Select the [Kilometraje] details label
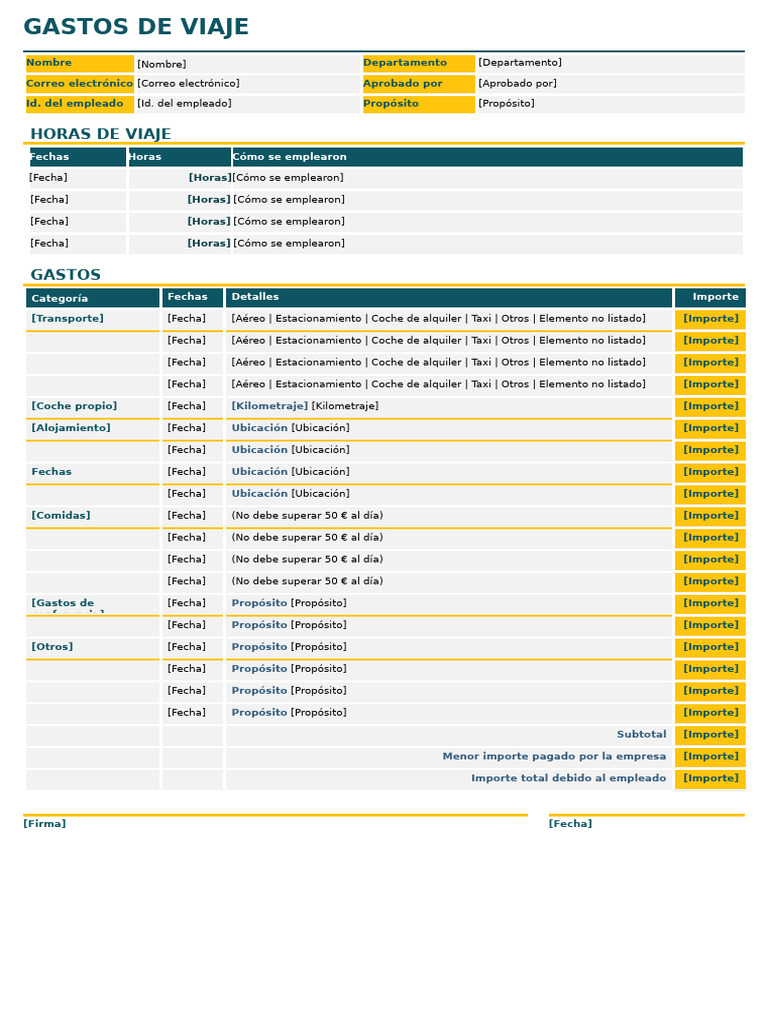This screenshot has height=1024, width=768. coord(270,406)
